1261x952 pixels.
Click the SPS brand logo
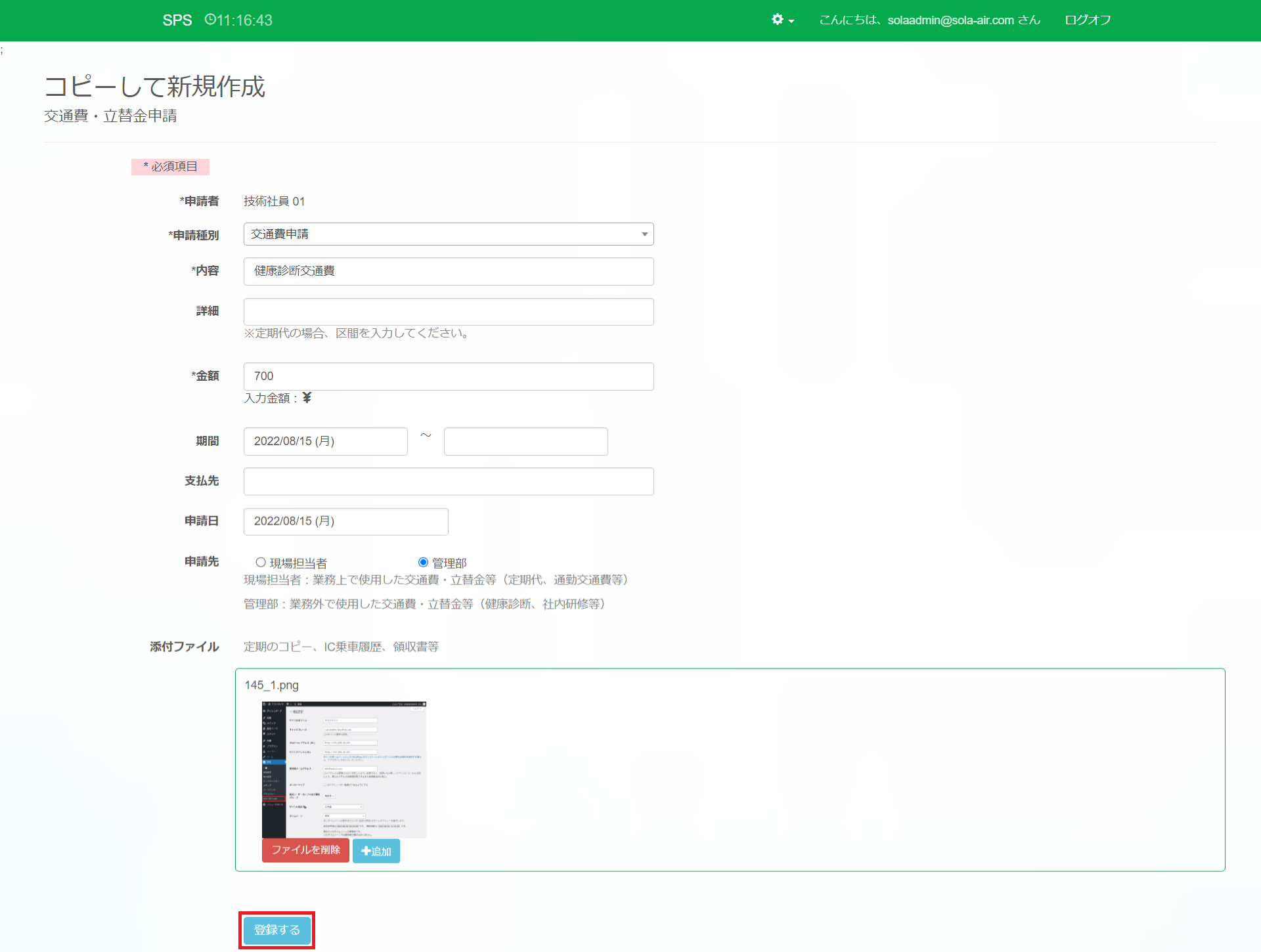click(177, 20)
